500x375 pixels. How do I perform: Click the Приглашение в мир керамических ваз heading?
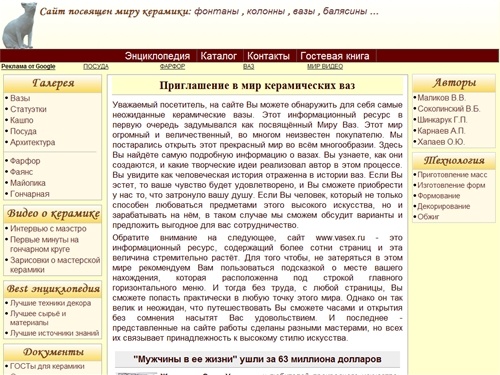click(257, 86)
